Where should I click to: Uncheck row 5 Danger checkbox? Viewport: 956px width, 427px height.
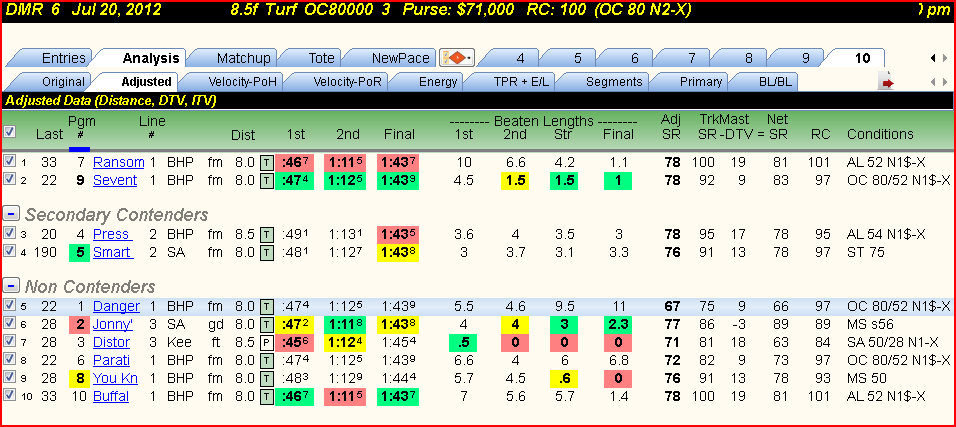click(9, 306)
